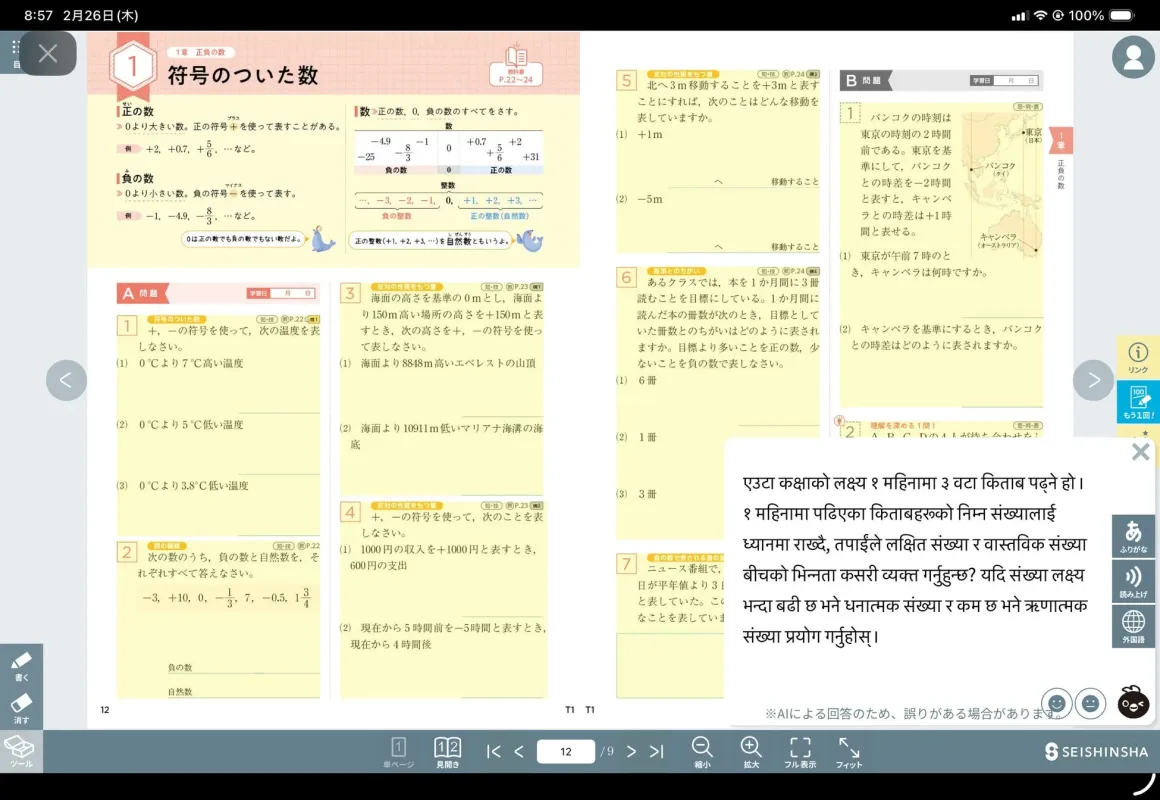Open the リンク info icon
This screenshot has width=1160, height=800.
pyautogui.click(x=1138, y=357)
